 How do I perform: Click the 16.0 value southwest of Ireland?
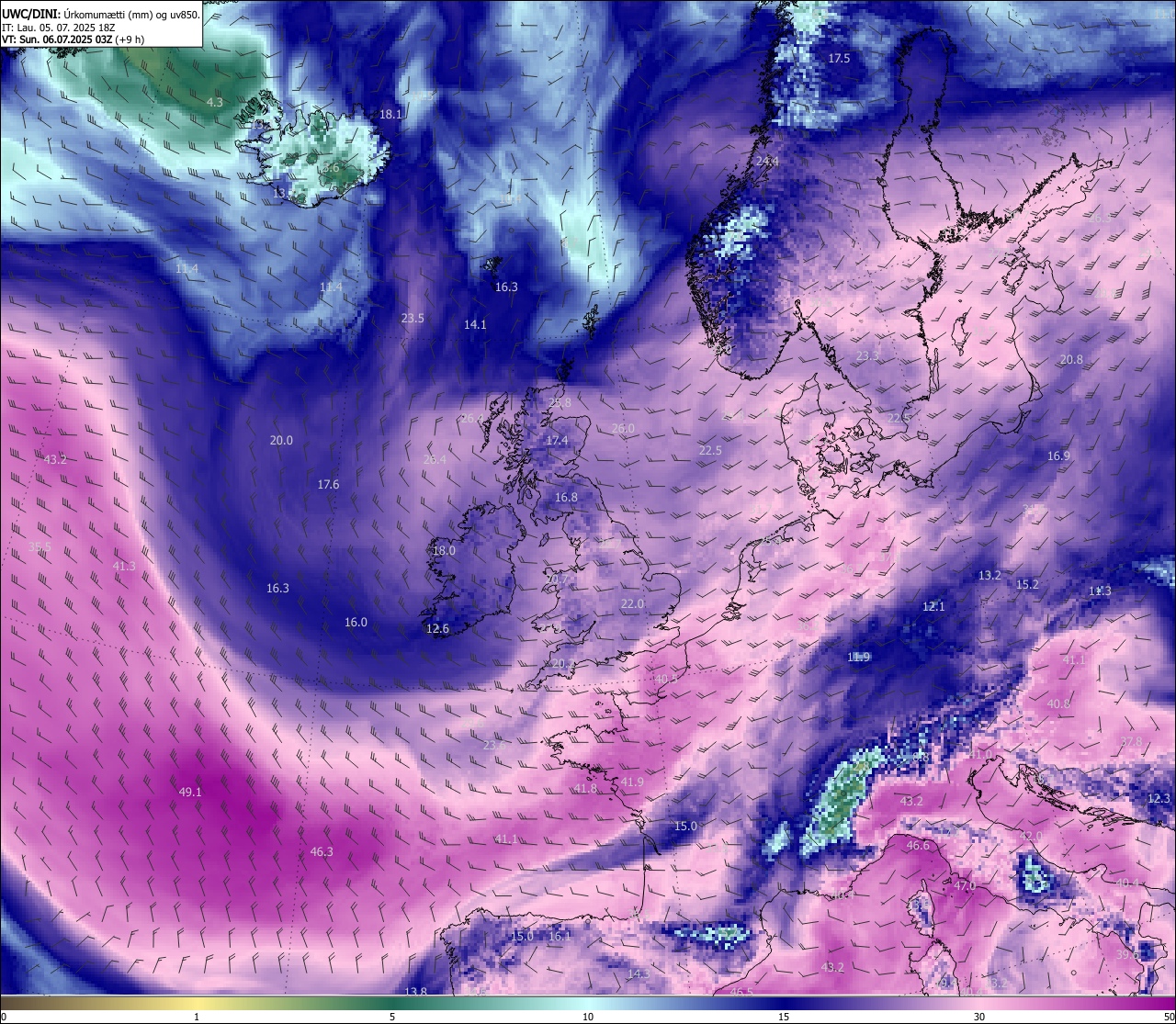(x=356, y=622)
